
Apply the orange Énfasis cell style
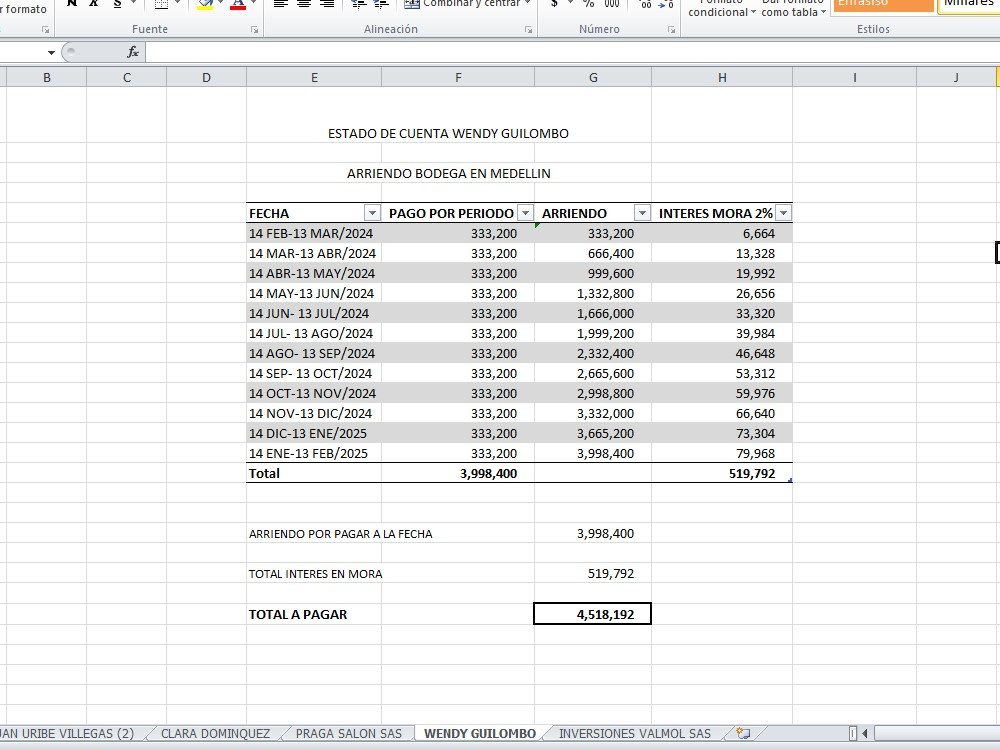click(883, 5)
